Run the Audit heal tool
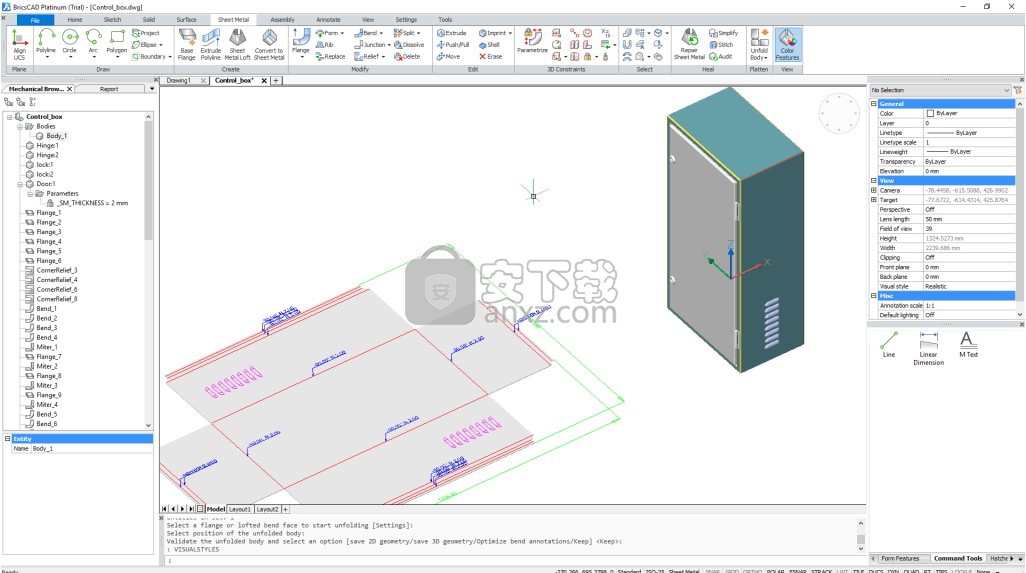The width and height of the screenshot is (1026, 573). [x=721, y=56]
